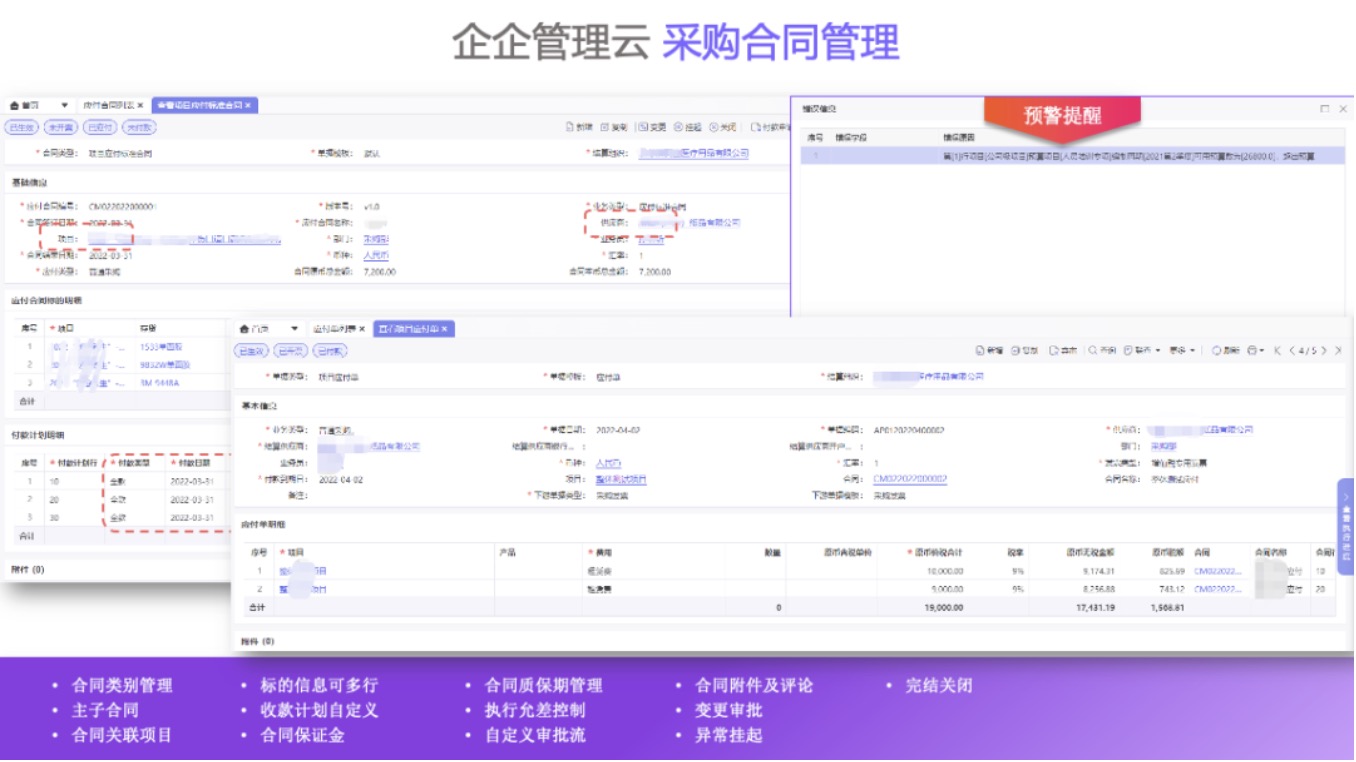Go to previous record arrow beside 4/5
This screenshot has width=1356, height=762.
(1292, 351)
